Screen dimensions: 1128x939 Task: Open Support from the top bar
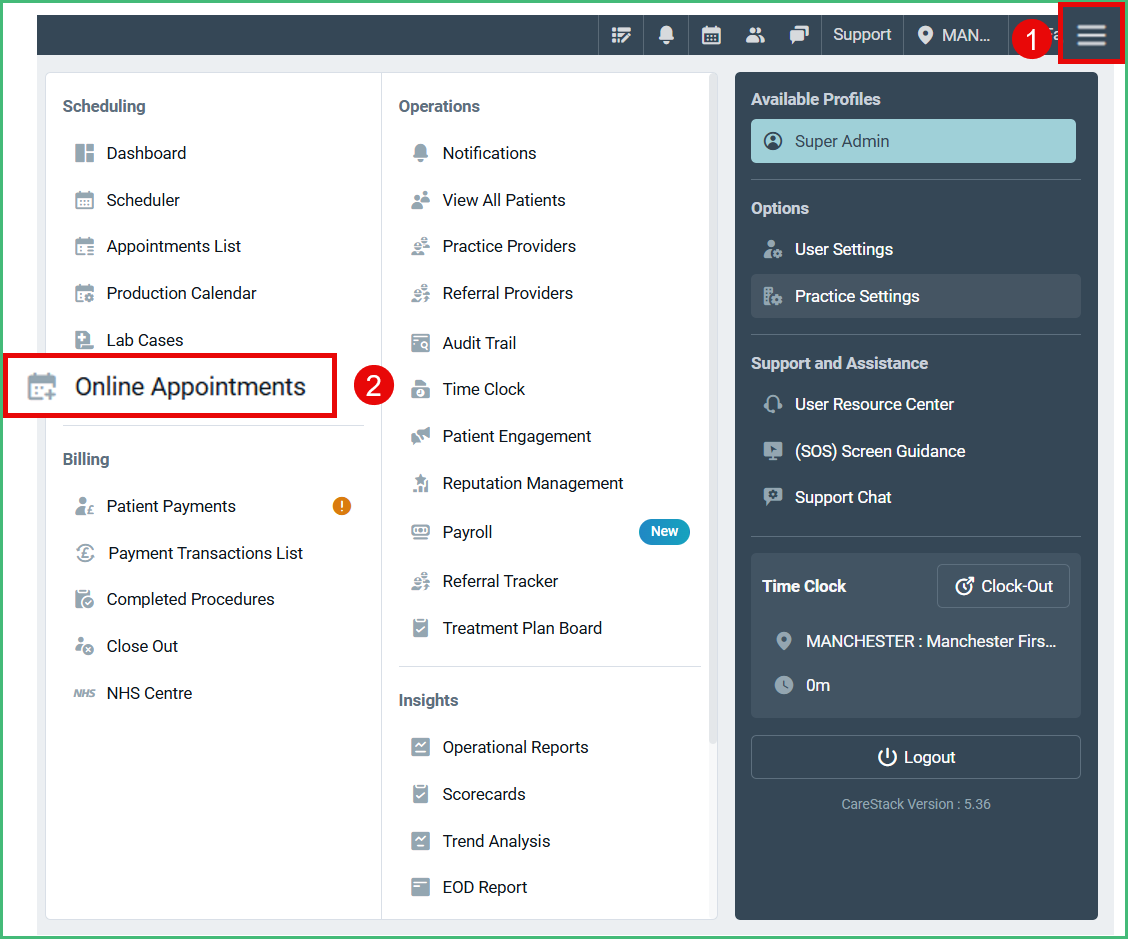click(x=861, y=34)
